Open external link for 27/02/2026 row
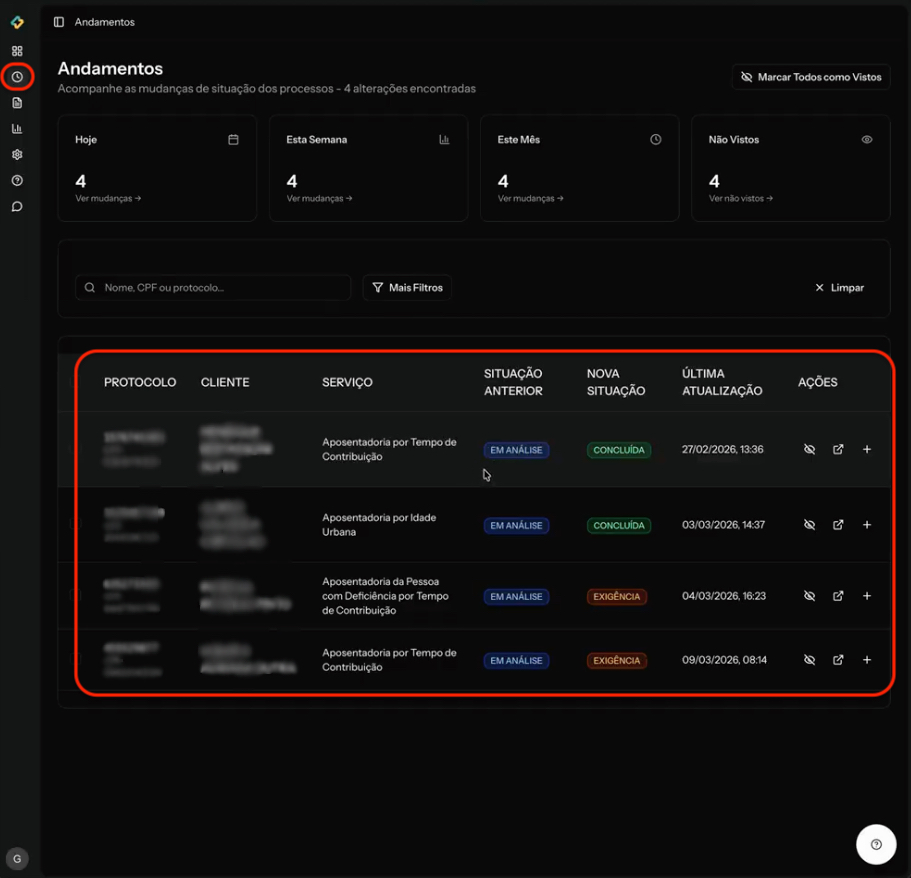Image resolution: width=911 pixels, height=878 pixels. (x=838, y=450)
